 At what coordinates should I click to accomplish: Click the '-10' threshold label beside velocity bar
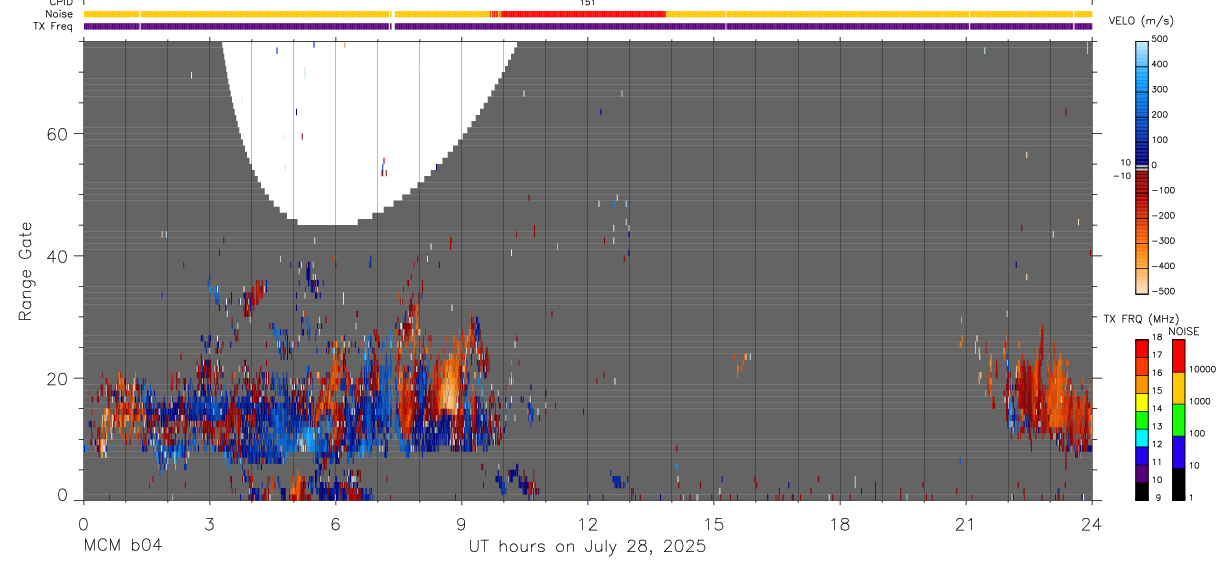[1122, 176]
